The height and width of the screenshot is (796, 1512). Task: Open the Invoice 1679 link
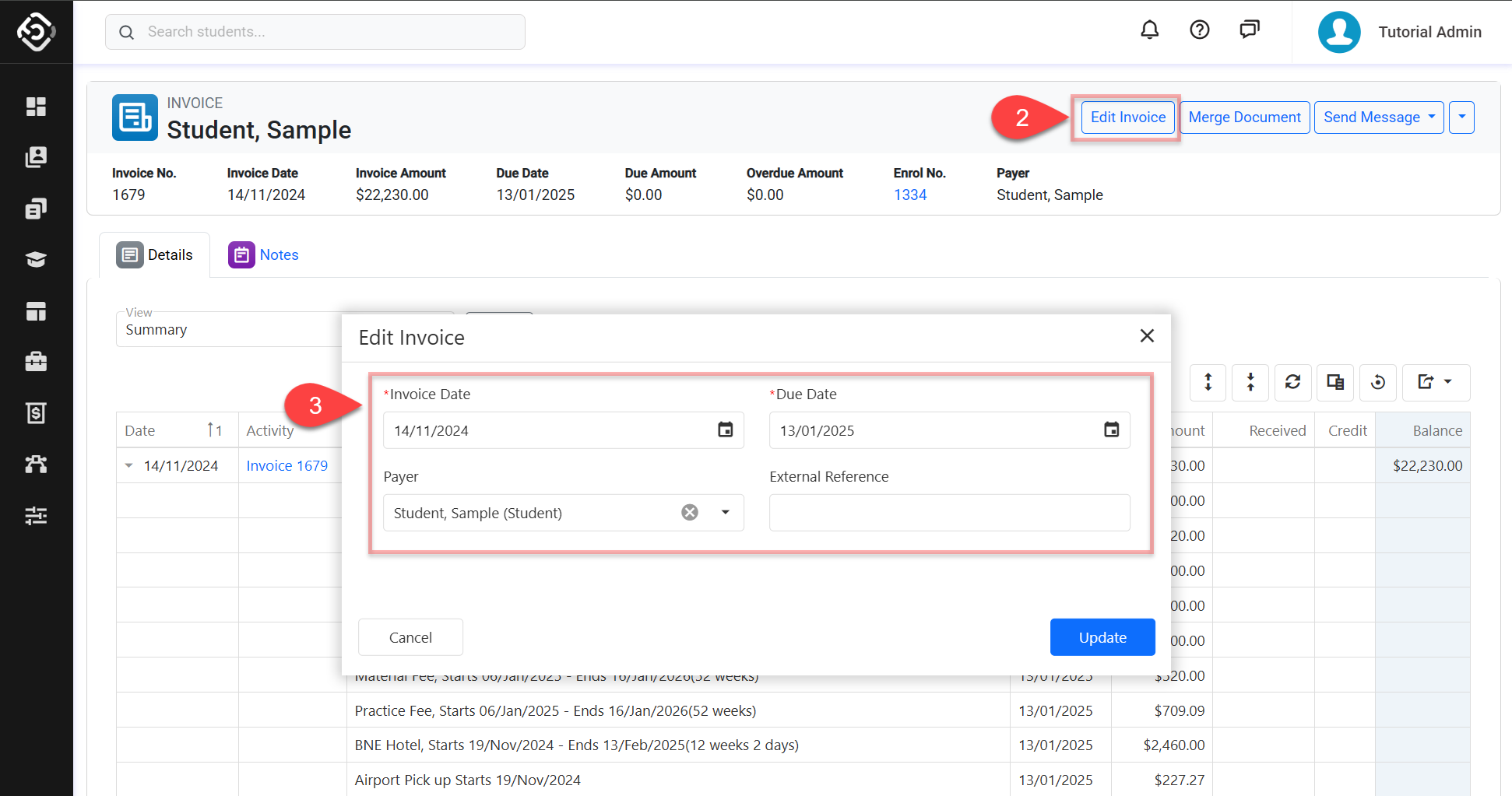pyautogui.click(x=287, y=466)
